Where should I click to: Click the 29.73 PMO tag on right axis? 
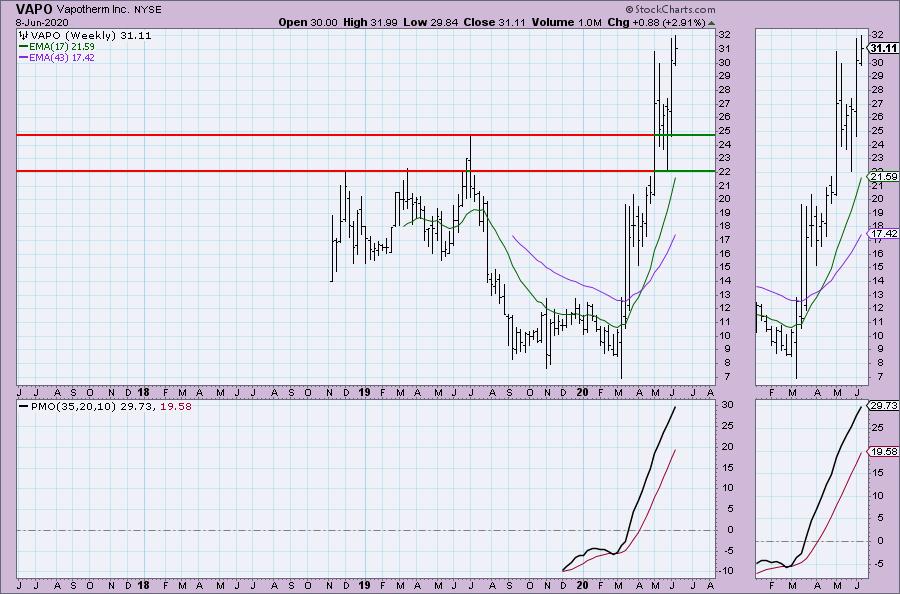(883, 405)
